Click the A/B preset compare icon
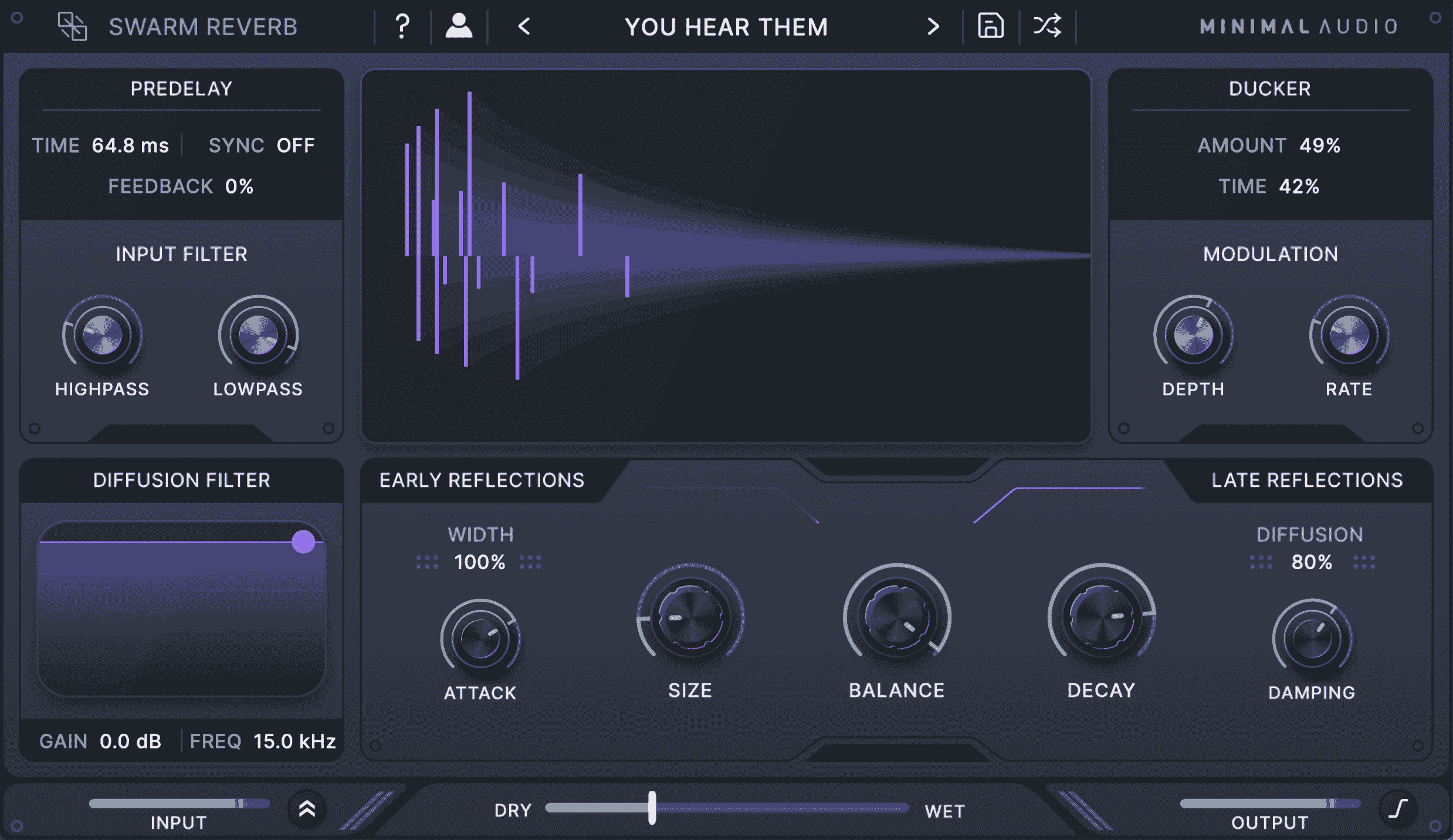 (73, 26)
